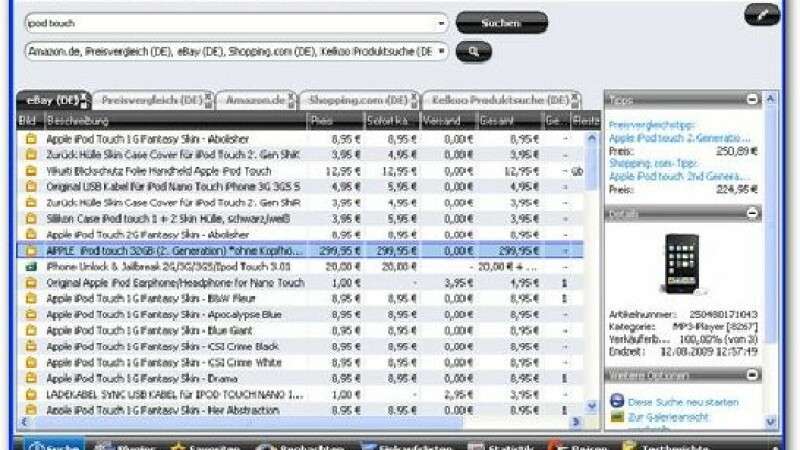
Task: Select row iPhone Unlock & Jailbreak
Action: tap(301, 266)
